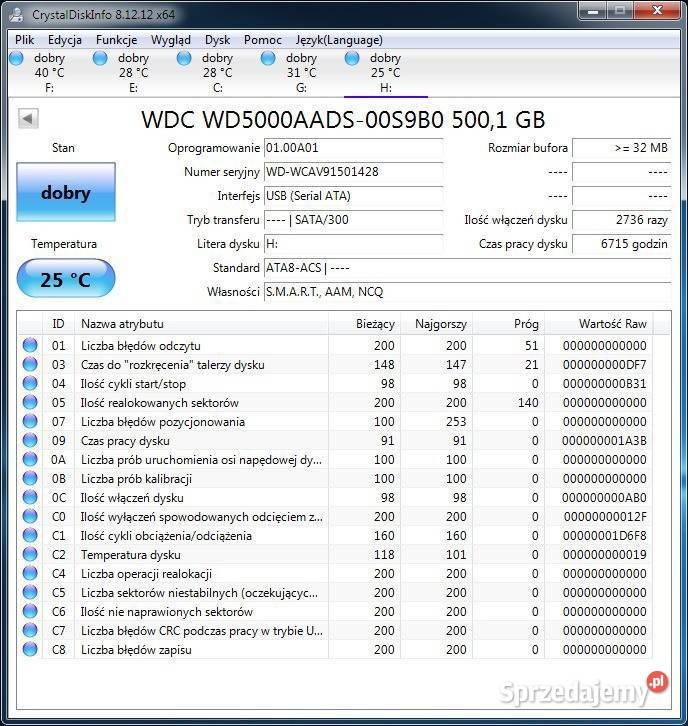Click the blue 'dobry' health status button

point(66,193)
